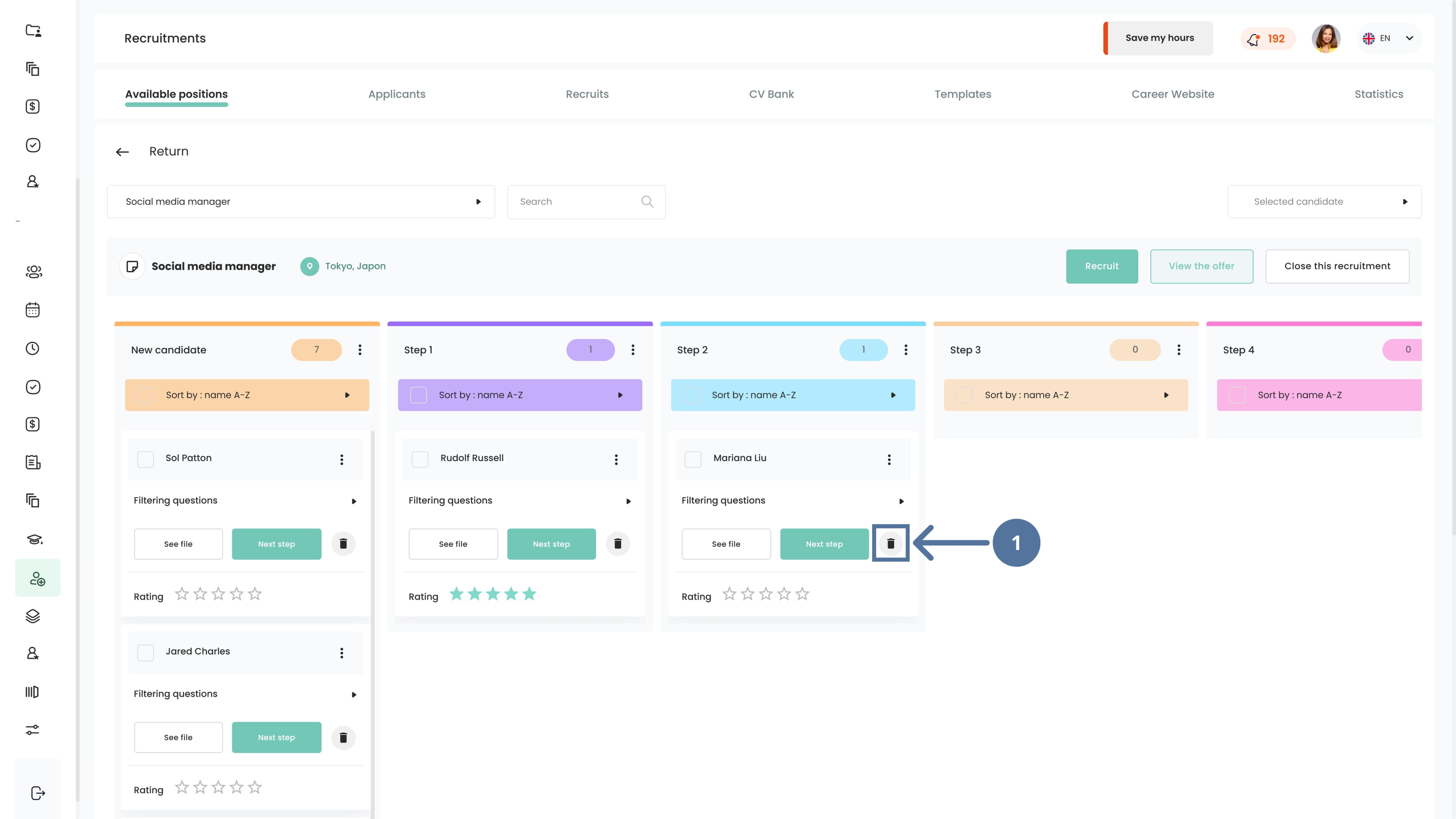This screenshot has width=1456, height=819.
Task: Delete Sol Patton with trash icon
Action: tap(343, 544)
